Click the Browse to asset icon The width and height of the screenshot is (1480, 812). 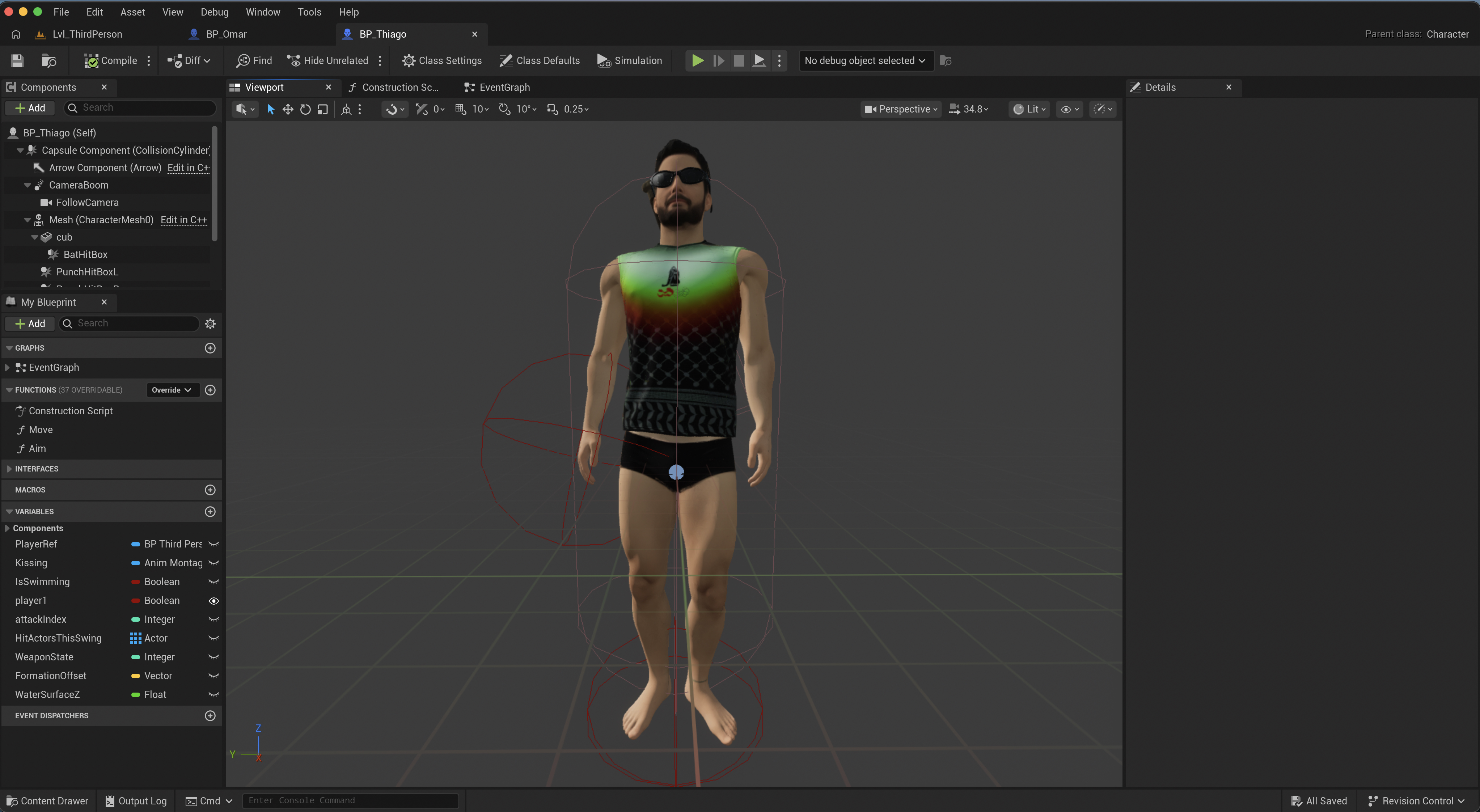pos(49,60)
